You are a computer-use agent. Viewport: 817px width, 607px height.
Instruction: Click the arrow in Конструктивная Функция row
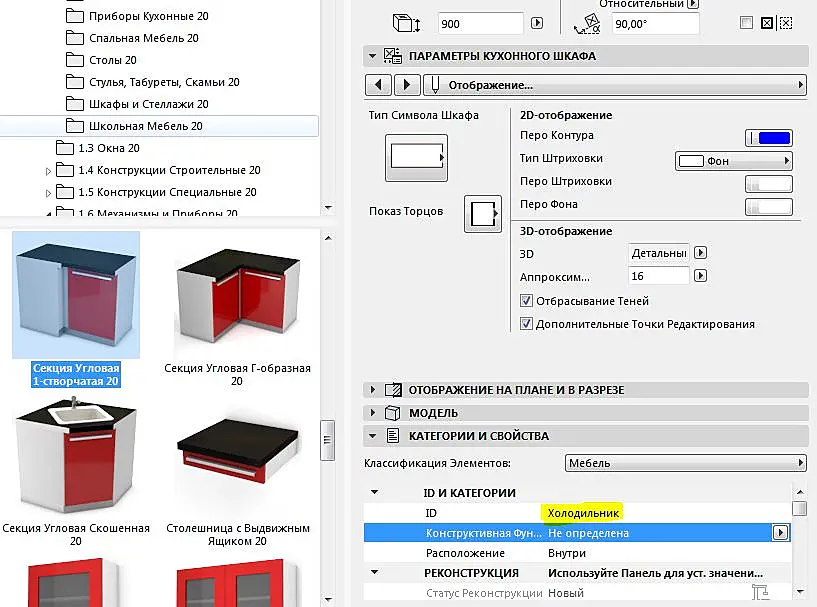pyautogui.click(x=780, y=532)
